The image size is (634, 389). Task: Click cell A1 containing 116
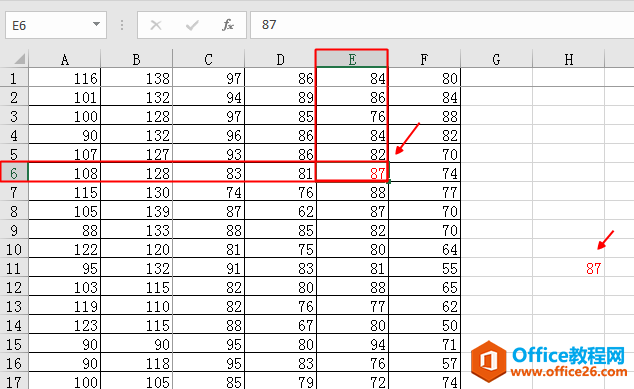coord(64,78)
